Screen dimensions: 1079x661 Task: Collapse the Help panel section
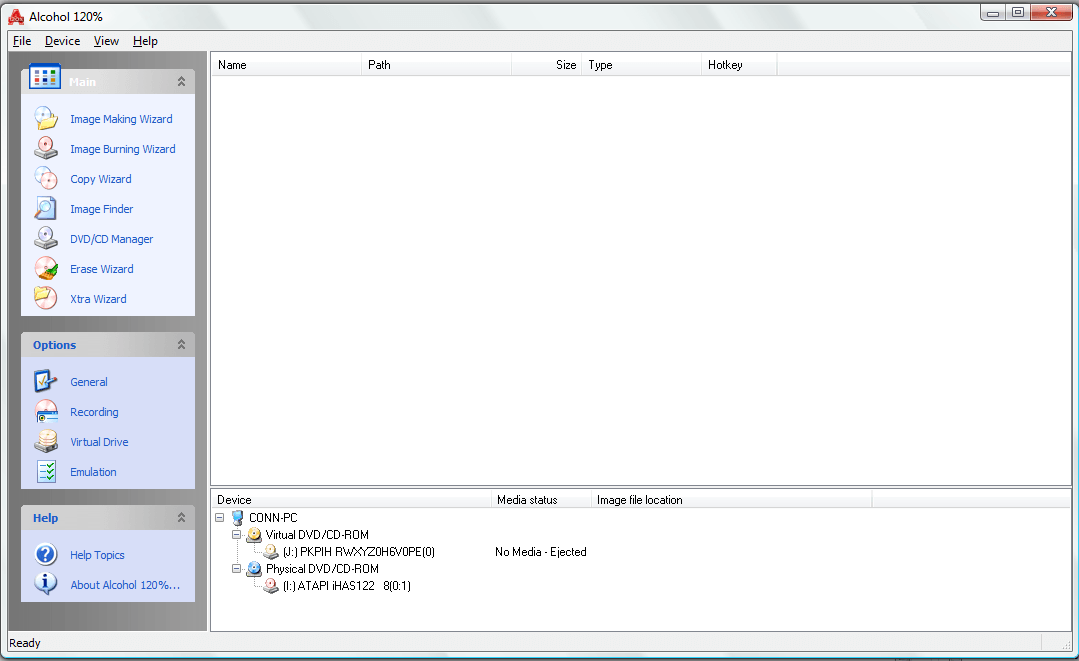point(181,518)
